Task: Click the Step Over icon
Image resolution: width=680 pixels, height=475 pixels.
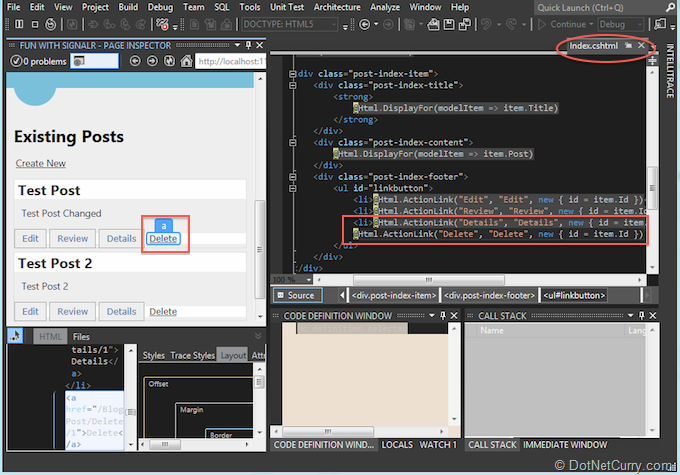Action: pos(125,25)
